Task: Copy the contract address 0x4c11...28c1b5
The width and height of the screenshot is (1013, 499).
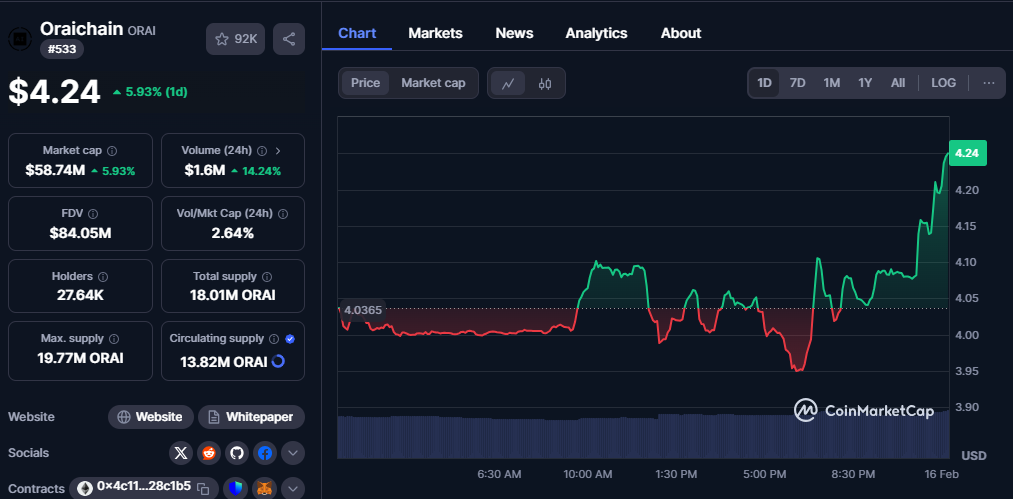Action: click(x=203, y=488)
